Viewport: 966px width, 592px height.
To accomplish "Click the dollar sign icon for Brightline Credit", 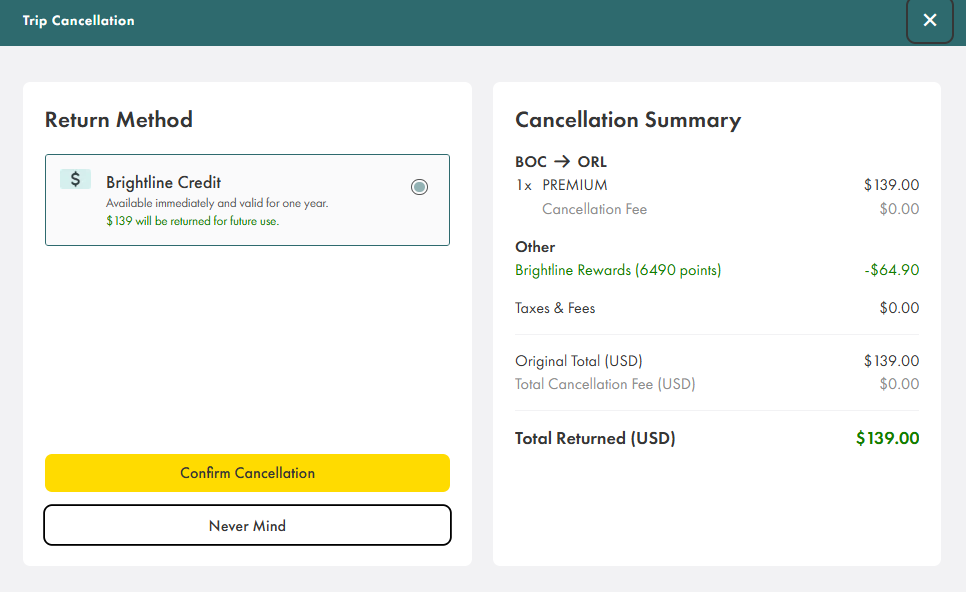I will [75, 180].
